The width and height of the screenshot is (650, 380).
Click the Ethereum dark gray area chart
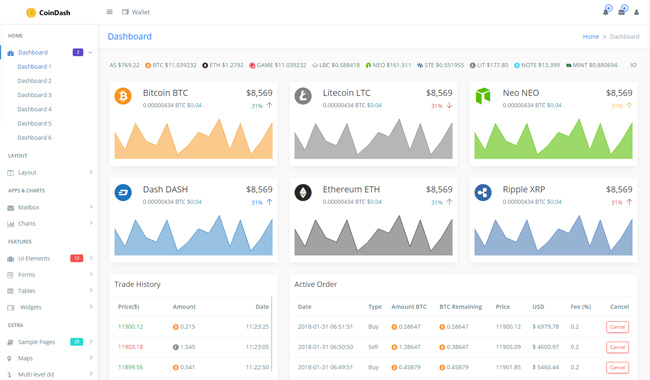pos(374,235)
